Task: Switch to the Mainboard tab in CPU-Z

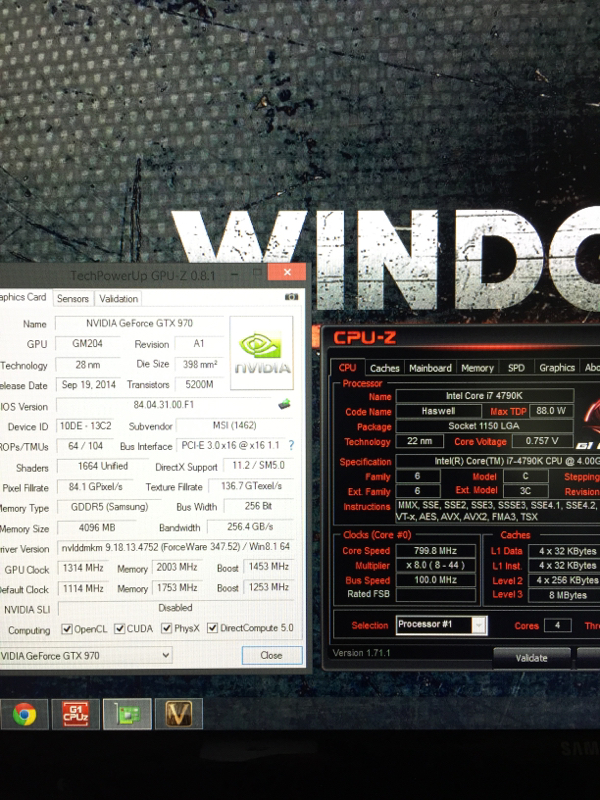Action: pos(430,368)
